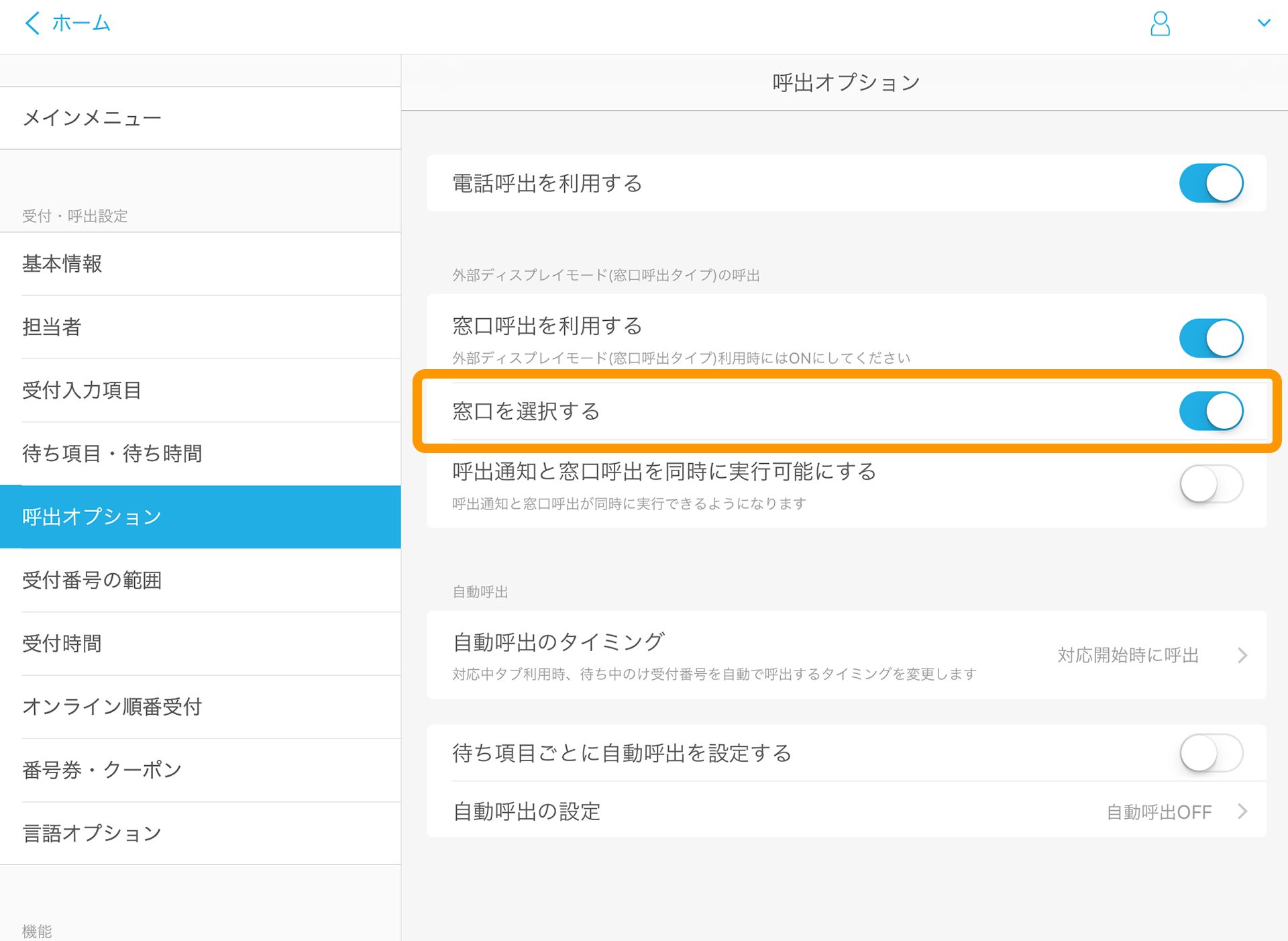The width and height of the screenshot is (1288, 941).
Task: Click the 窓口を選択する label
Action: (526, 411)
